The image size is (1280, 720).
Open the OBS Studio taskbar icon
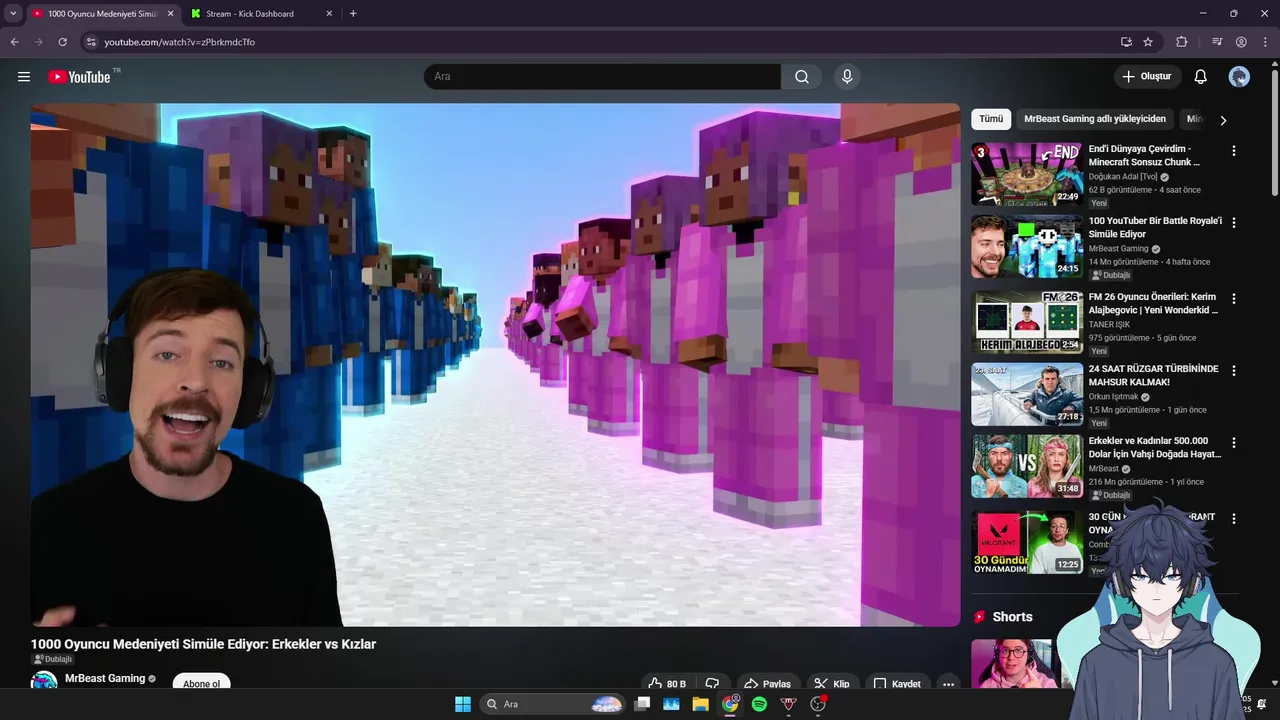(x=818, y=704)
